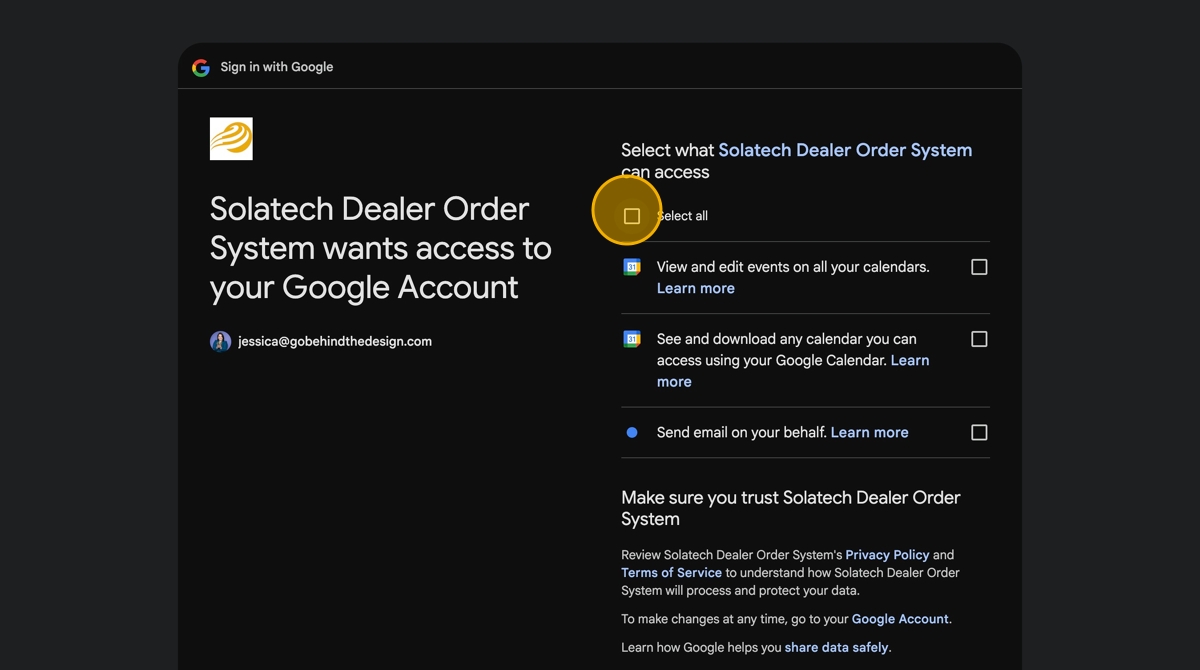Click the Sign in with Google header text

coord(277,67)
